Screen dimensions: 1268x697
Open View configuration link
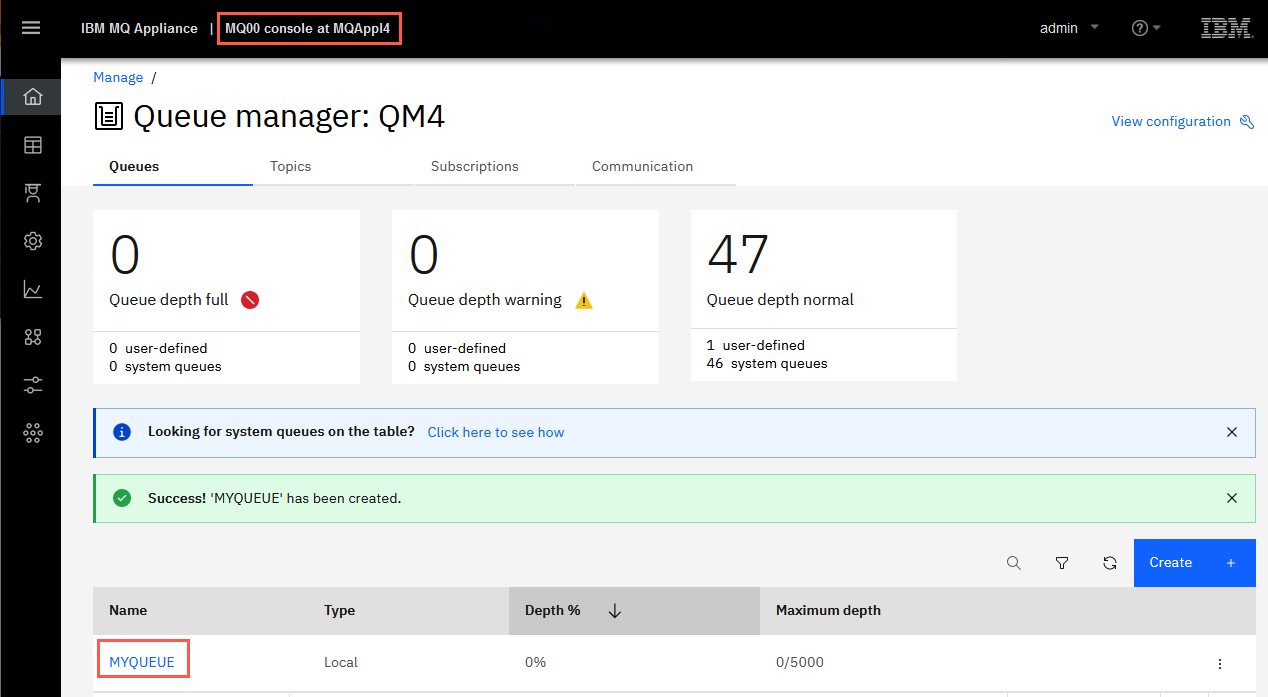pos(1183,121)
